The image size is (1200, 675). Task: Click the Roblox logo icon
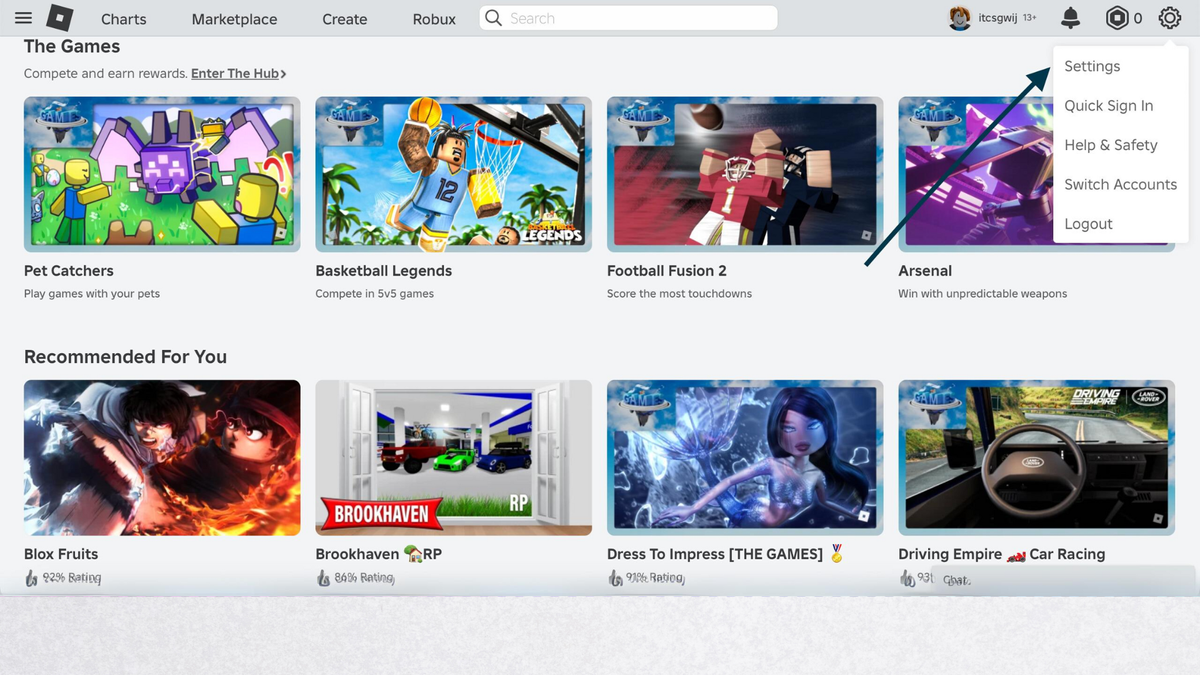61,18
